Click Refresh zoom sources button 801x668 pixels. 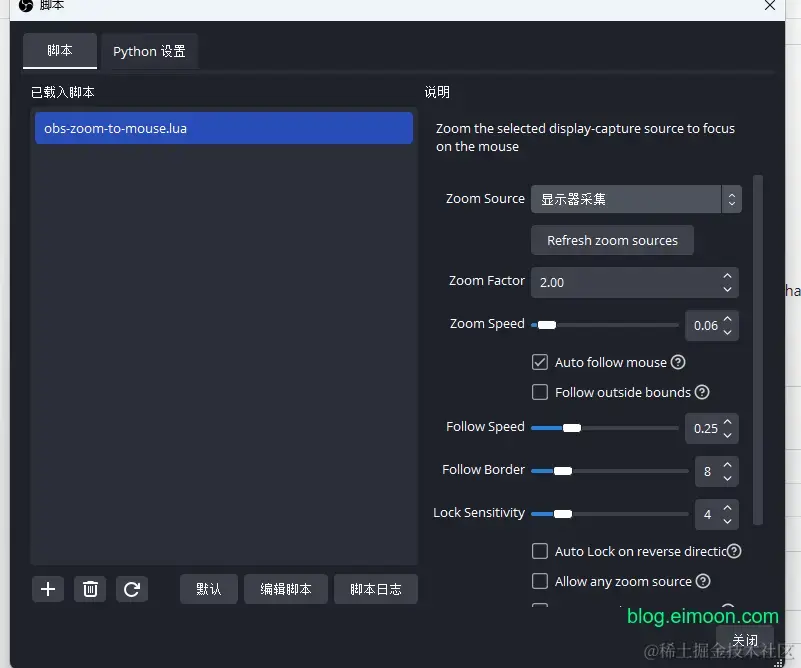(x=612, y=240)
